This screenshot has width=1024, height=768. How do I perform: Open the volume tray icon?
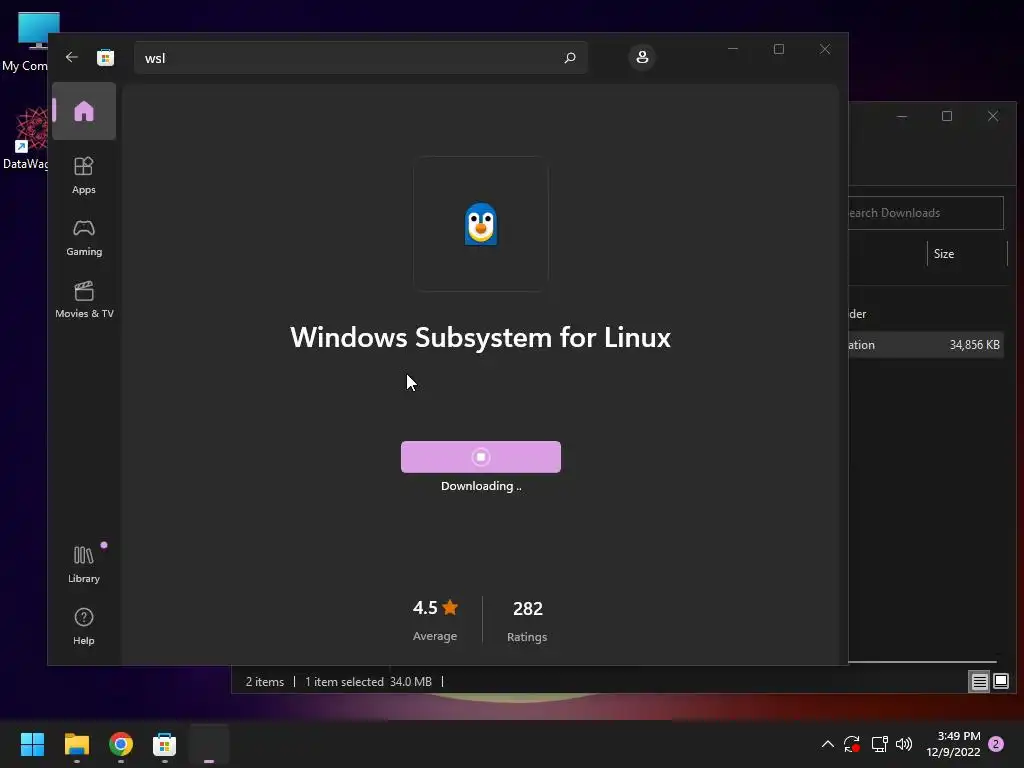click(x=904, y=744)
